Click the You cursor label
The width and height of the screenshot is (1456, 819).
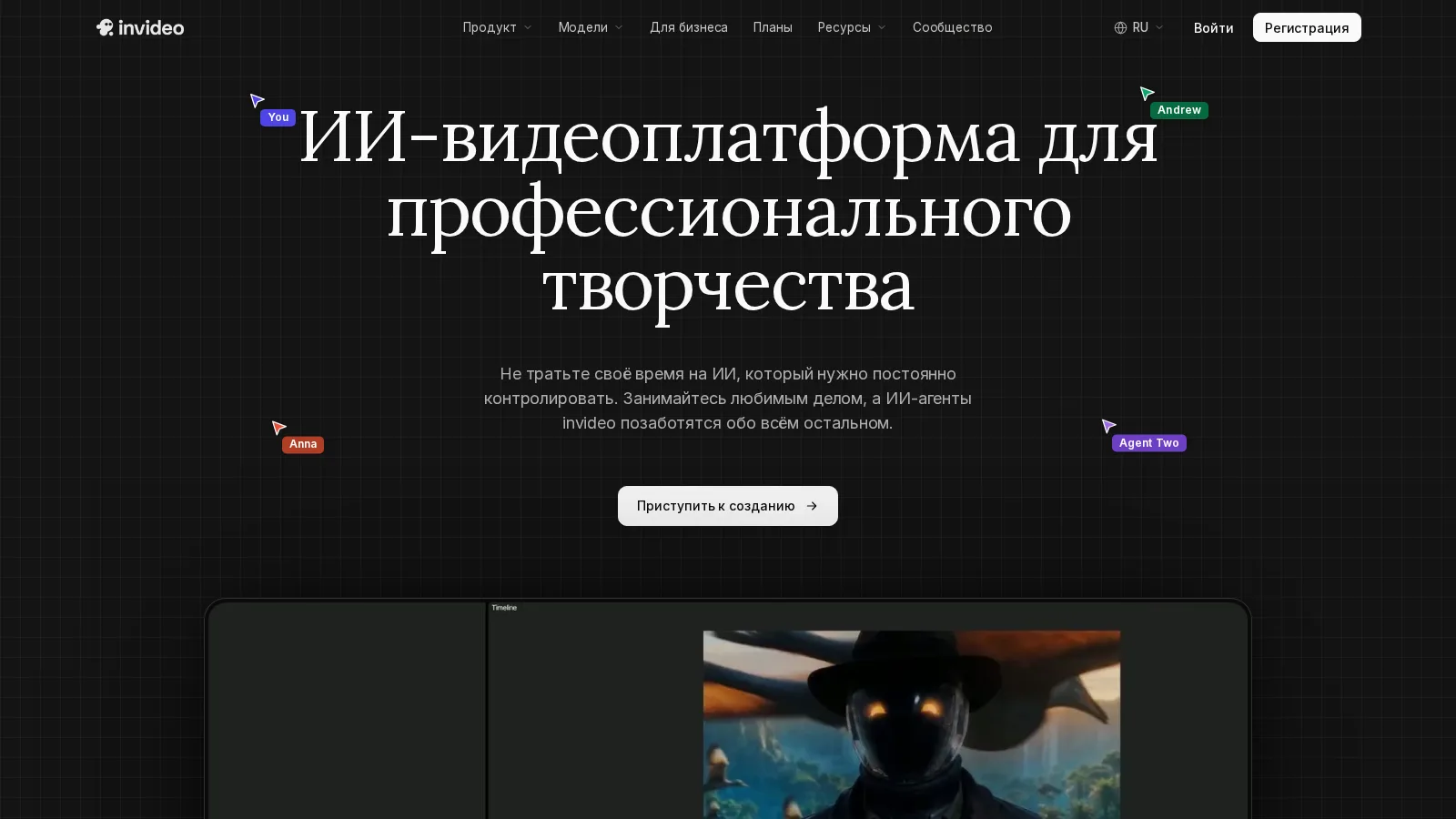point(278,117)
